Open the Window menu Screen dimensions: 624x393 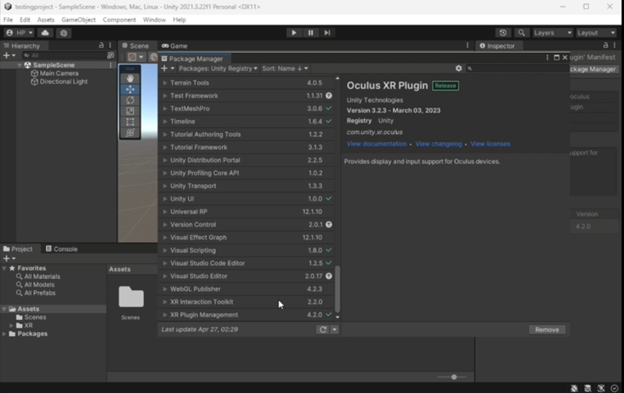coord(154,19)
